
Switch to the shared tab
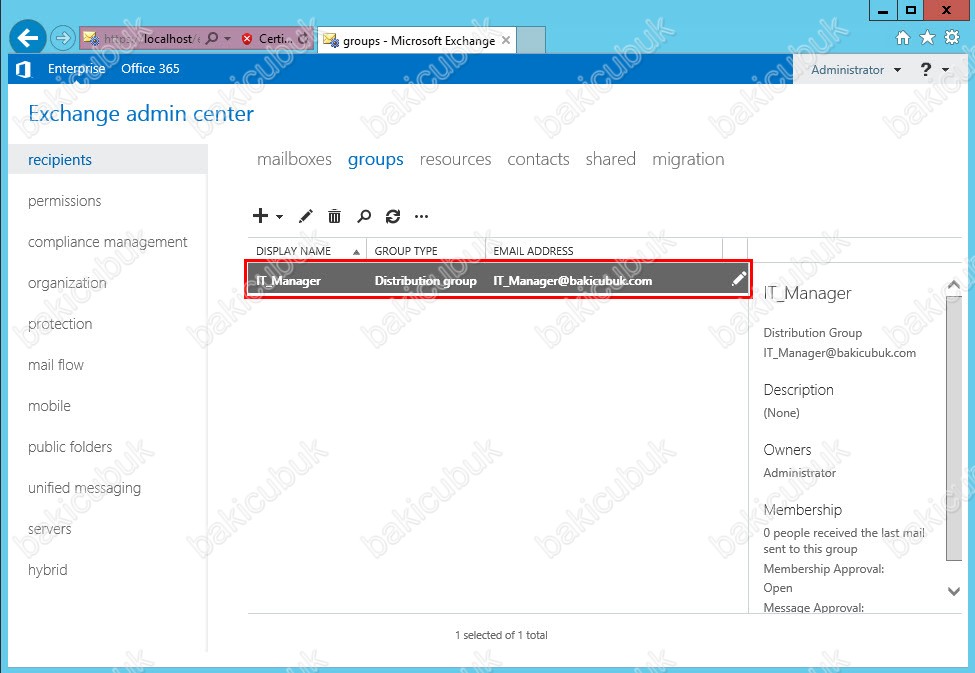point(611,159)
